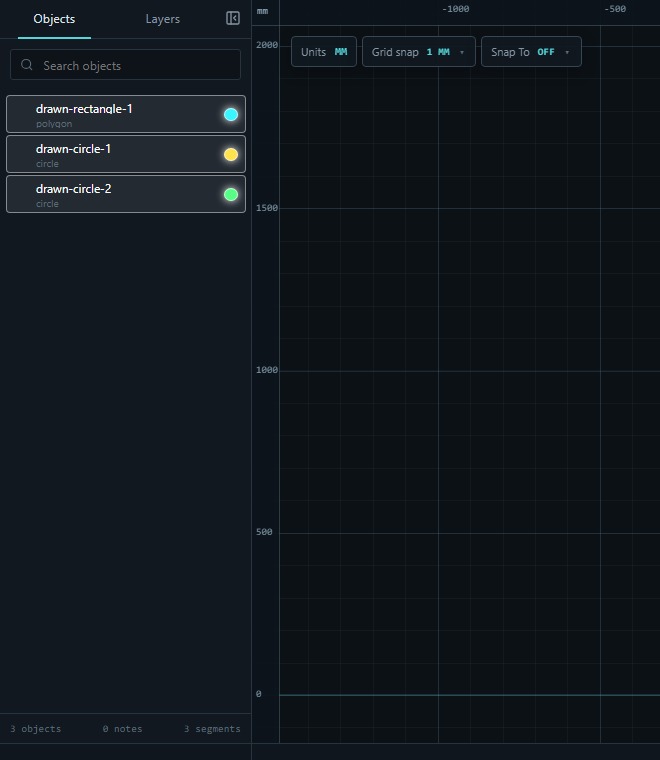The image size is (660, 760).
Task: Click the magnifier icon in search box
Action: 27,64
